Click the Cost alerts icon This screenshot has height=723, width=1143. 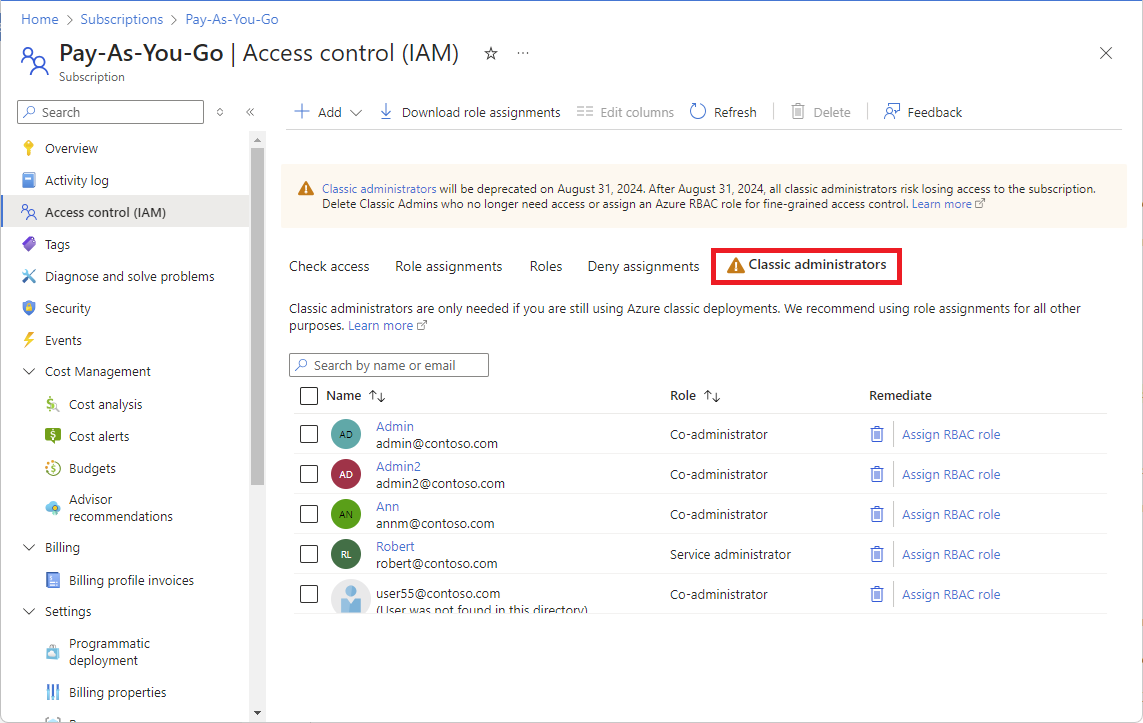(52, 436)
